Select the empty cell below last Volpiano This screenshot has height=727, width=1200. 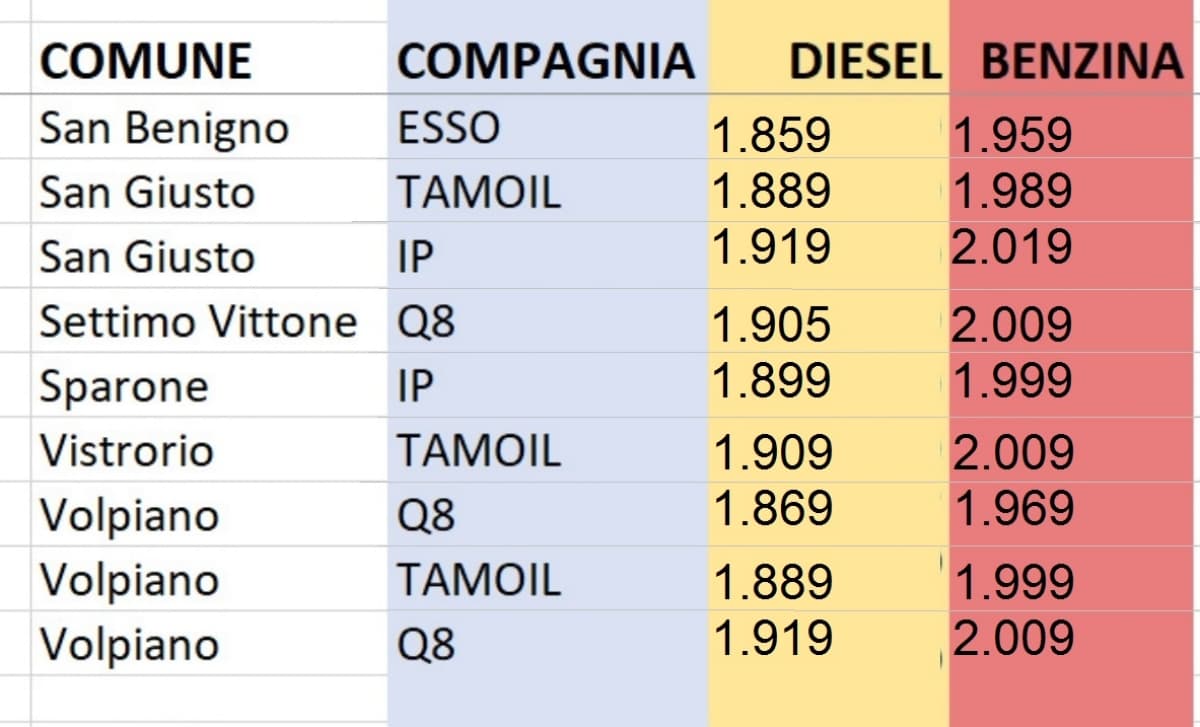208,693
